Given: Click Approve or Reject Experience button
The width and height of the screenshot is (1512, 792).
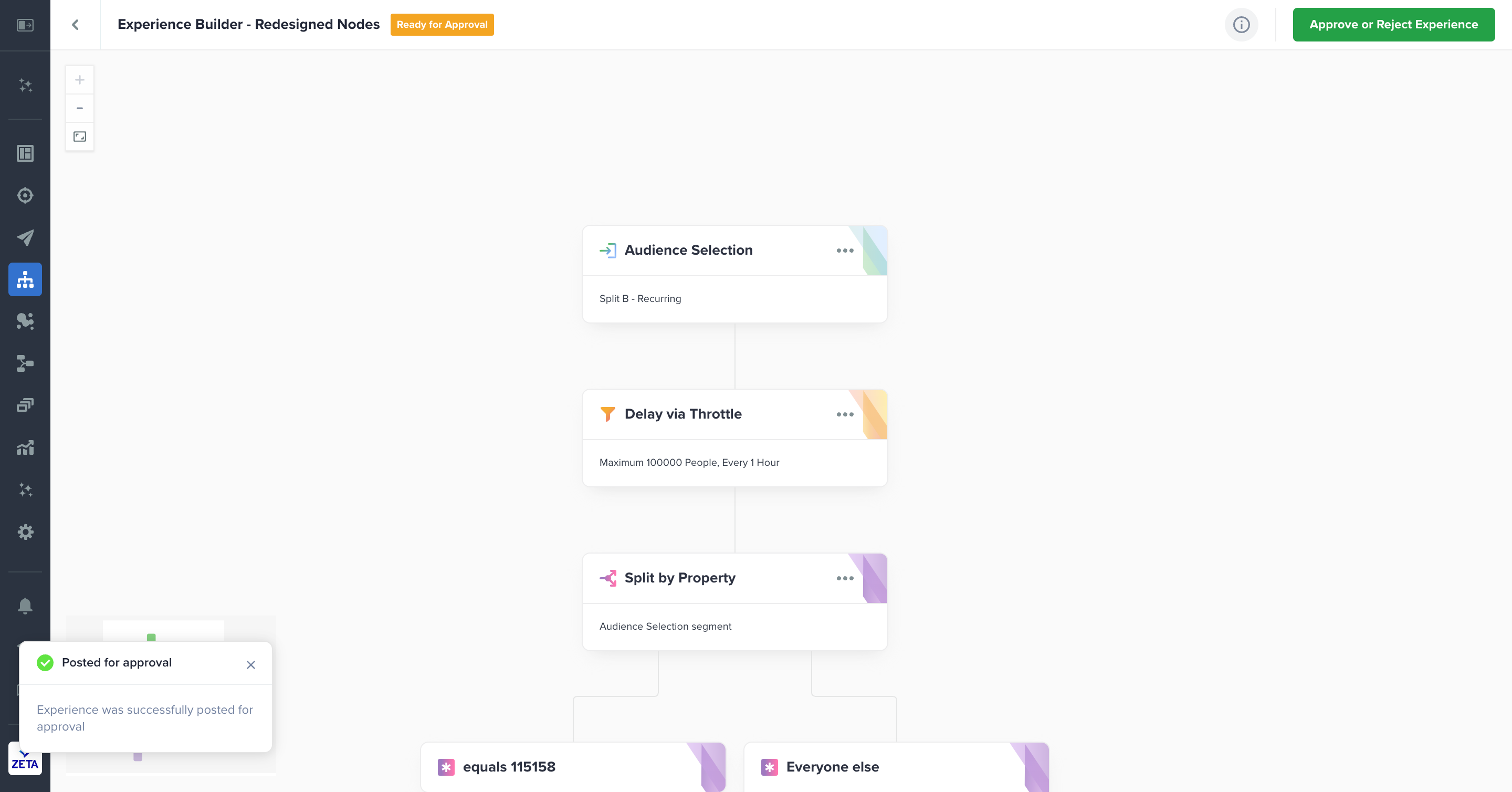Looking at the screenshot, I should tap(1393, 25).
